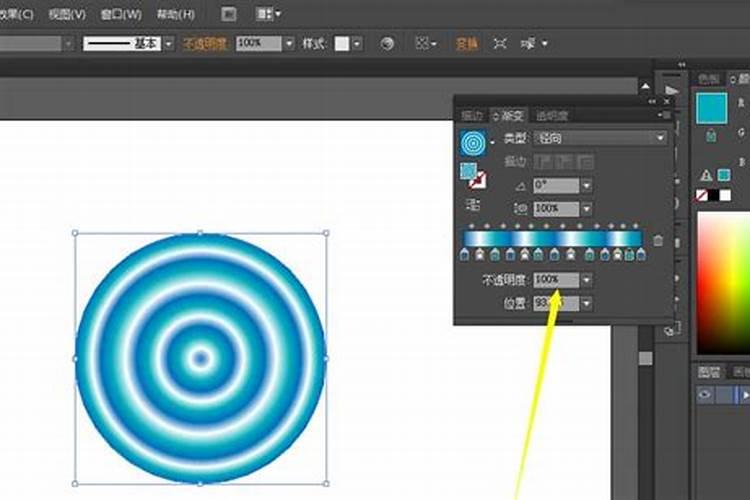Click the large cyan fill swatch in the Color panel

tap(712, 109)
